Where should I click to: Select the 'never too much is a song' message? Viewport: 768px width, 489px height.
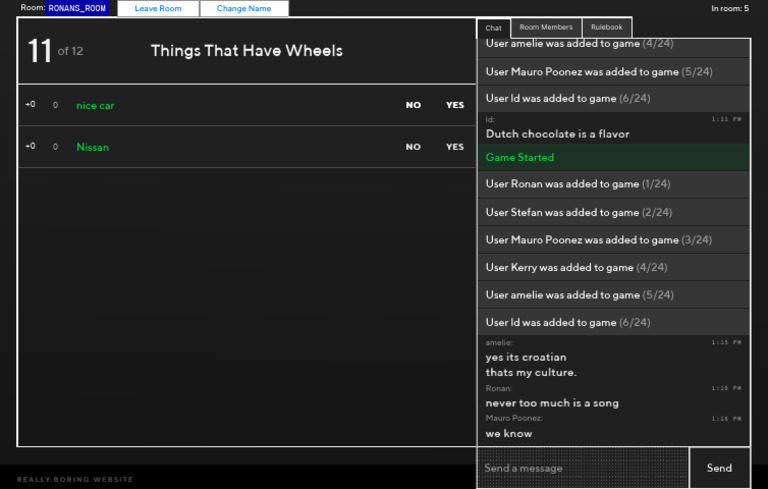[552, 403]
